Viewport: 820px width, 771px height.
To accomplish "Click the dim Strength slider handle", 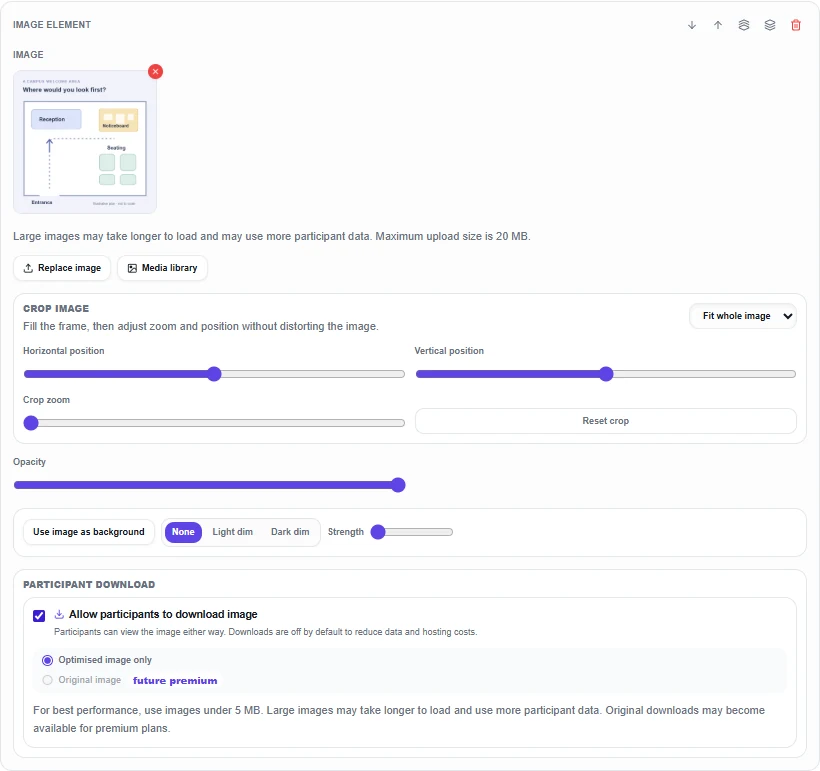I will [x=378, y=532].
